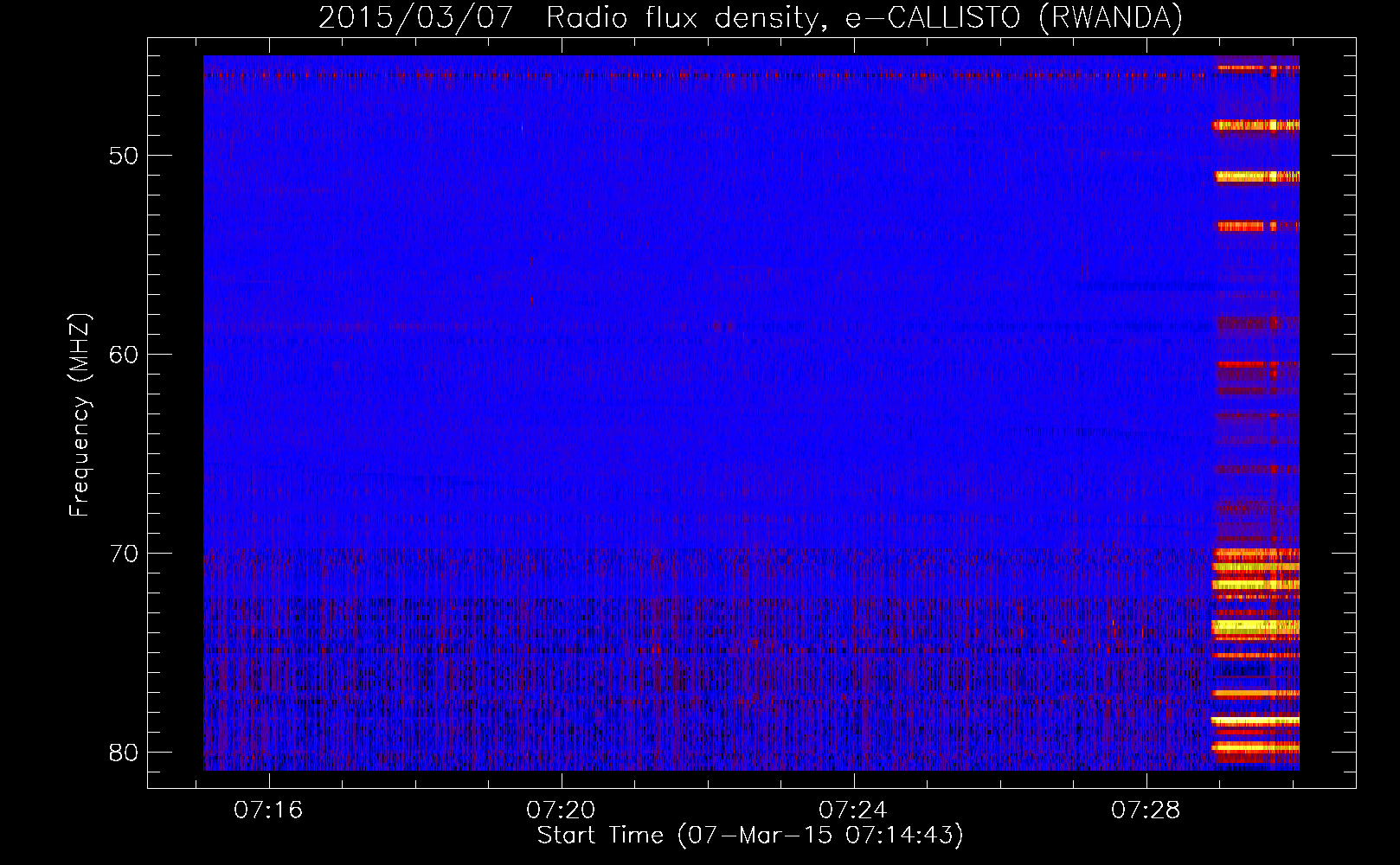Click the "Frequency (MHZ)" axis label
Screen dimensions: 1400x865
pos(80,414)
